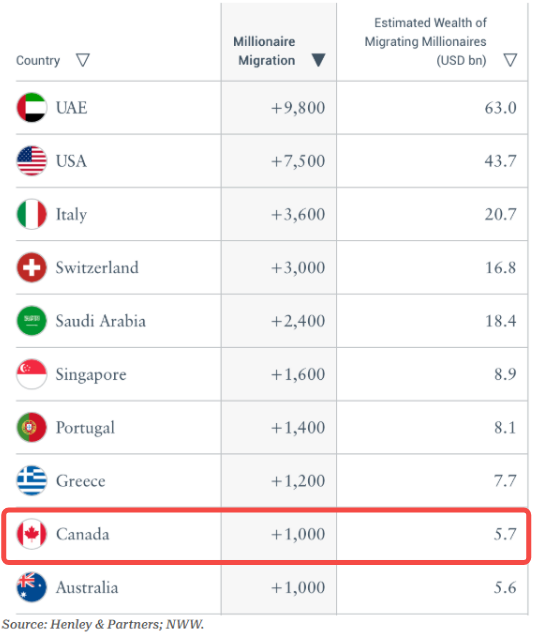Click the UAE flag icon
Image resolution: width=540 pixels, height=640 pixels.
[x=31, y=108]
